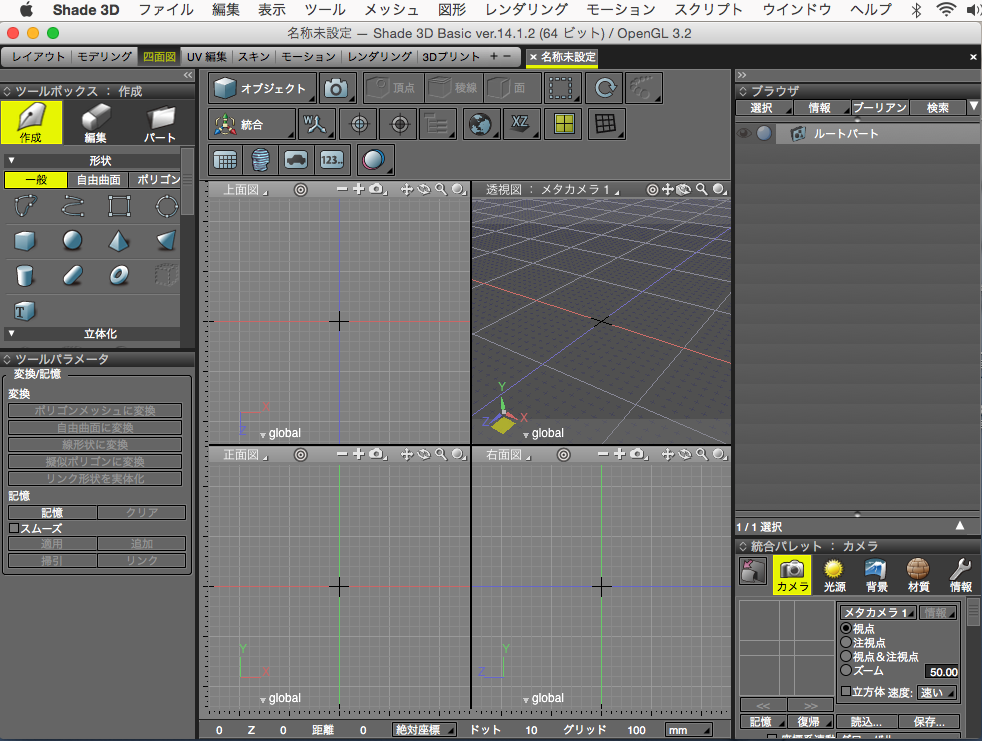The height and width of the screenshot is (741, 982).
Task: Open the オブジェクト mode dropdown
Action: (262, 88)
